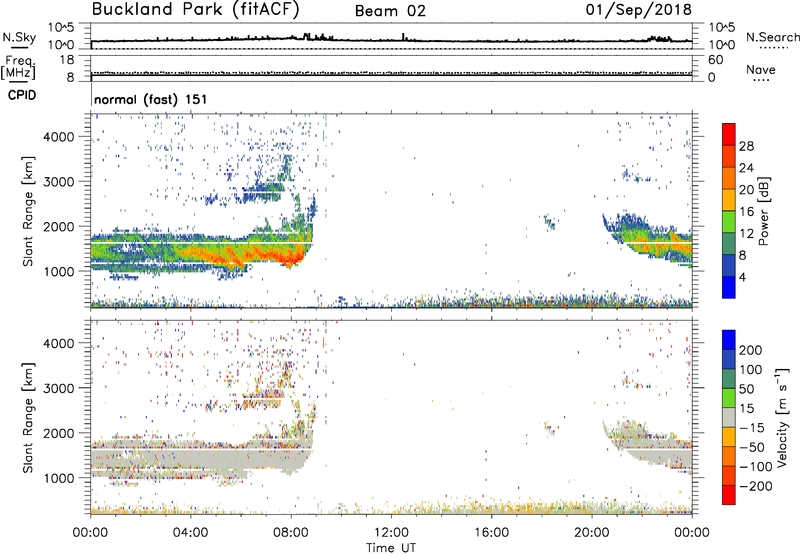Image resolution: width=800 pixels, height=554 pixels.
Task: Click 'normal (fast) 151' CPID text
Action: click(151, 99)
